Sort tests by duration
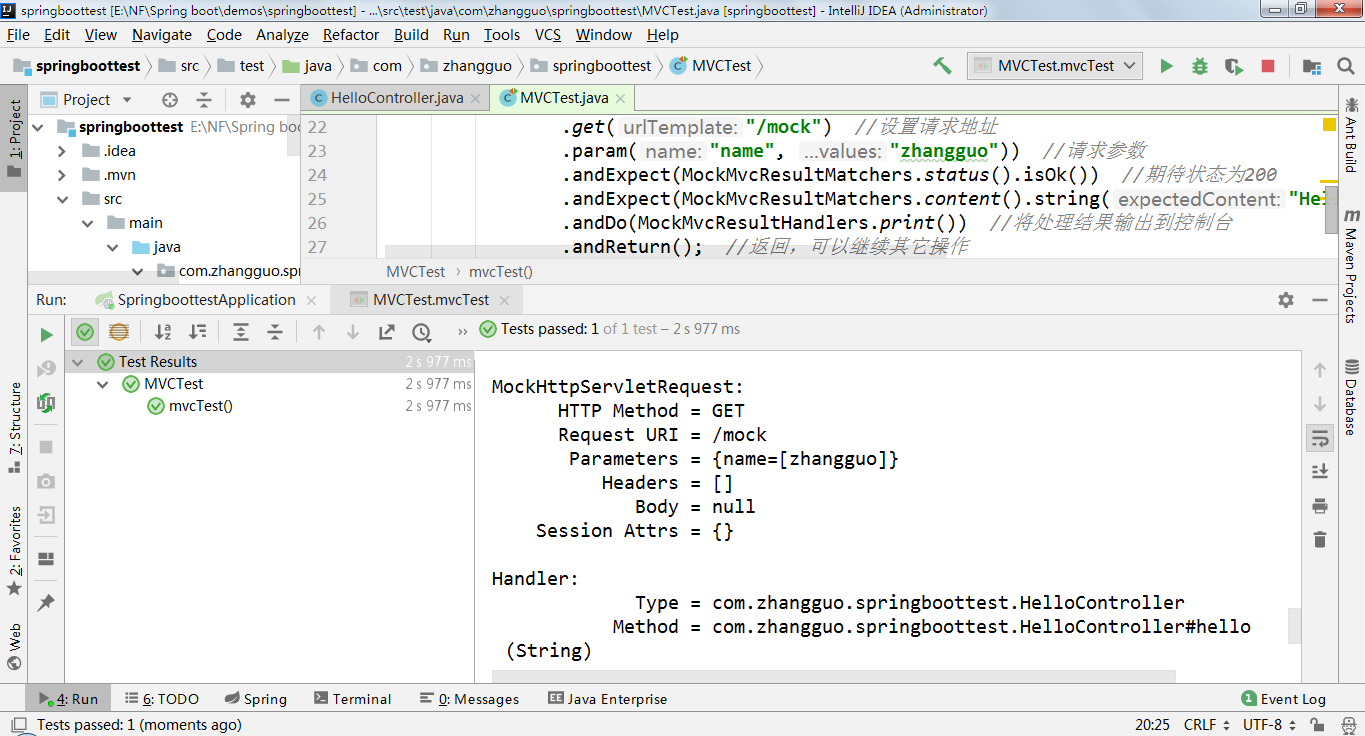The height and width of the screenshot is (736, 1365). (198, 332)
